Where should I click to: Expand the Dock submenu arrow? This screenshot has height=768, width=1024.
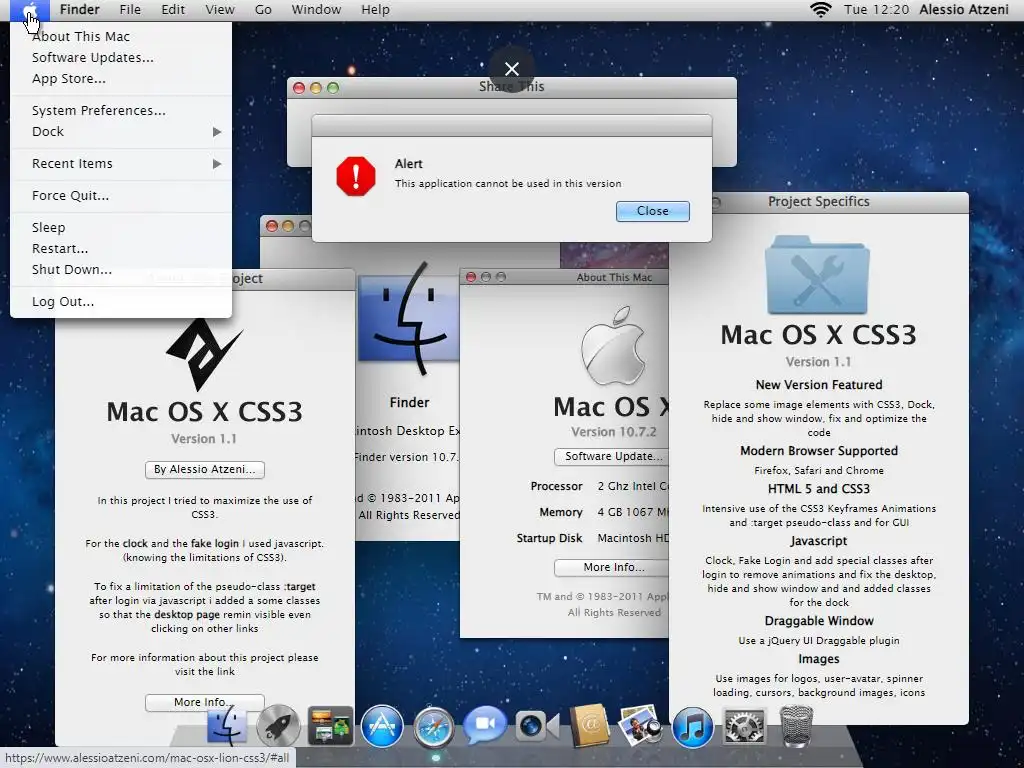point(217,132)
